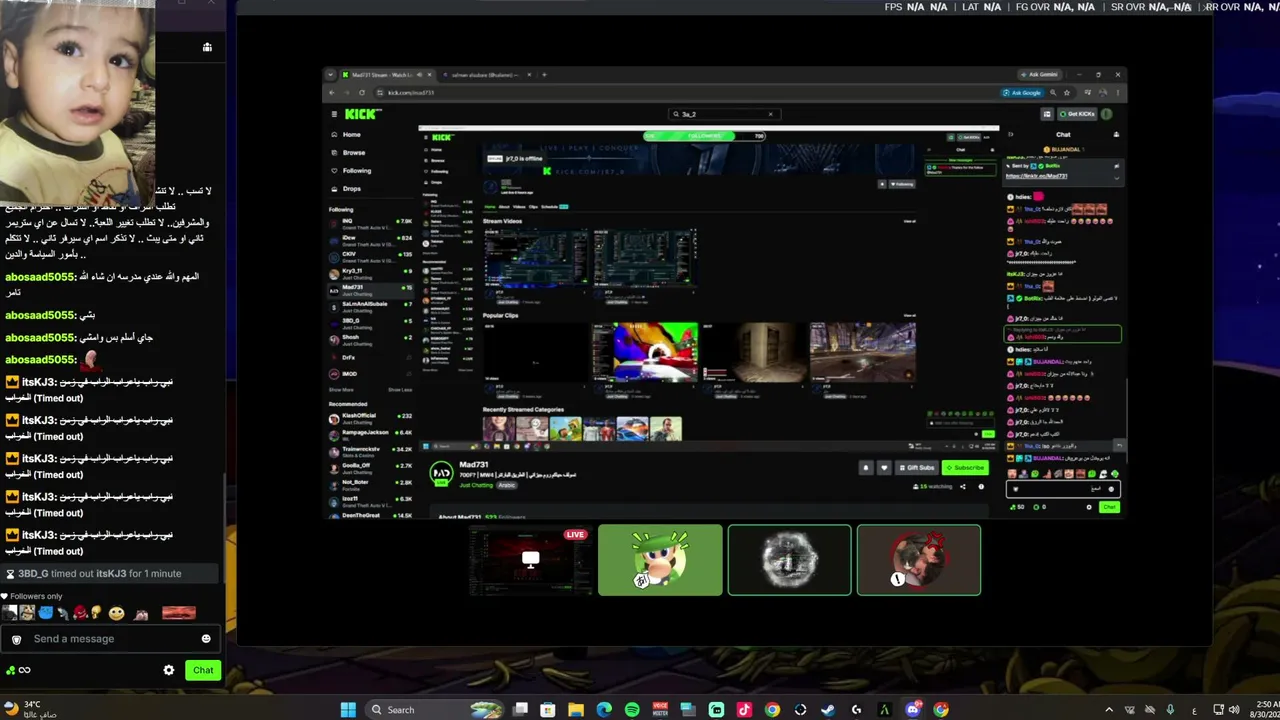The width and height of the screenshot is (1280, 720).
Task: Switch to the salman alsubaie browser tab
Action: [x=486, y=75]
